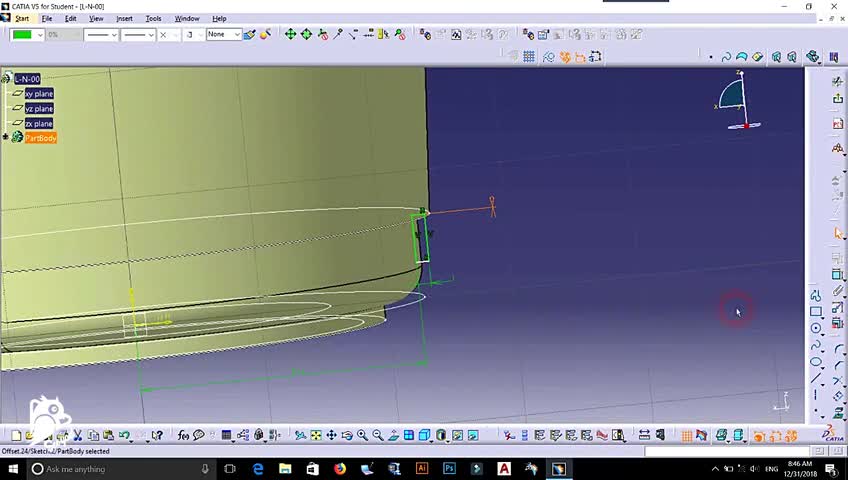This screenshot has width=848, height=480.
Task: Select the Rotate view tool
Action: (x=347, y=435)
